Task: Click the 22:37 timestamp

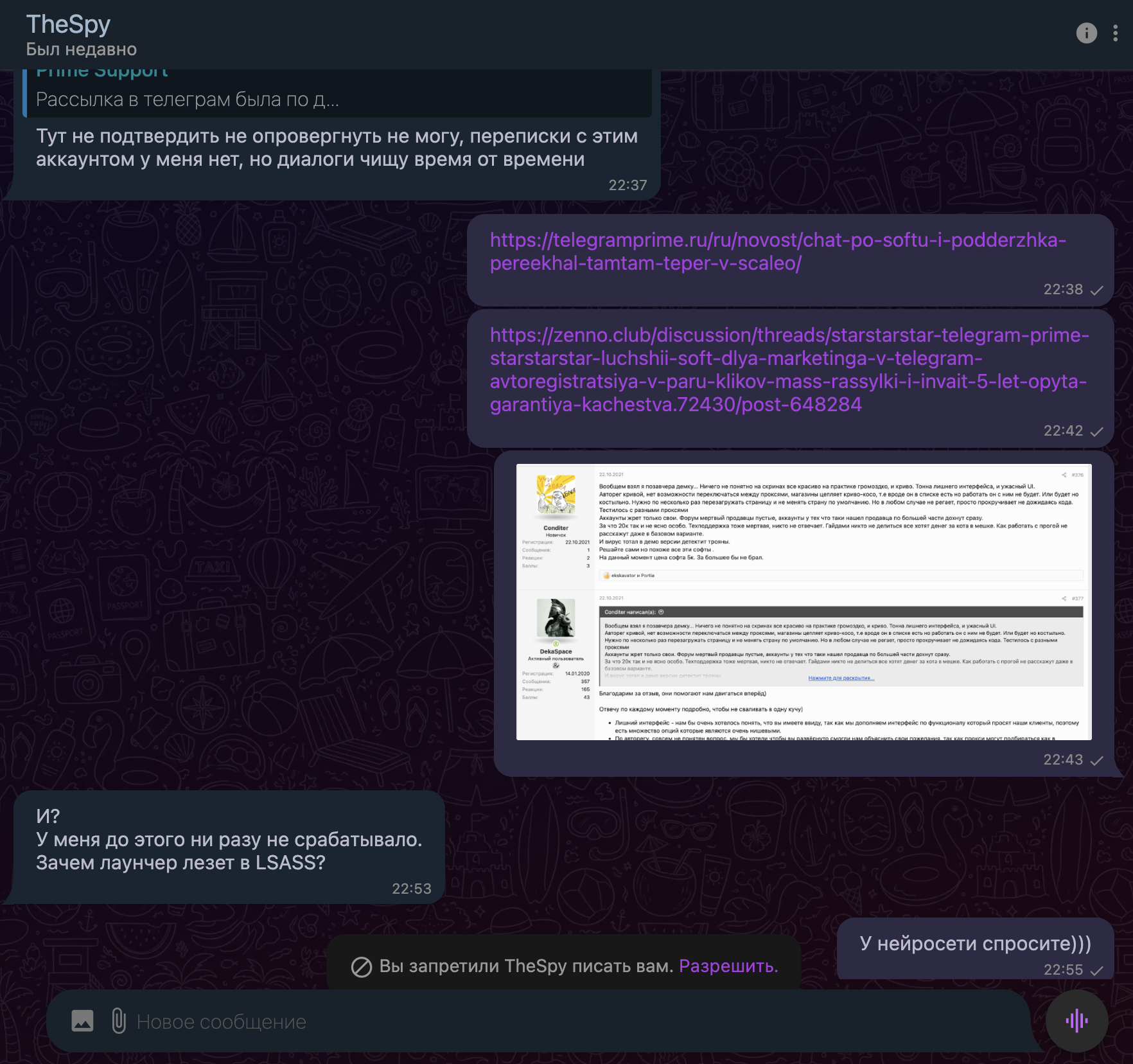Action: [x=628, y=185]
